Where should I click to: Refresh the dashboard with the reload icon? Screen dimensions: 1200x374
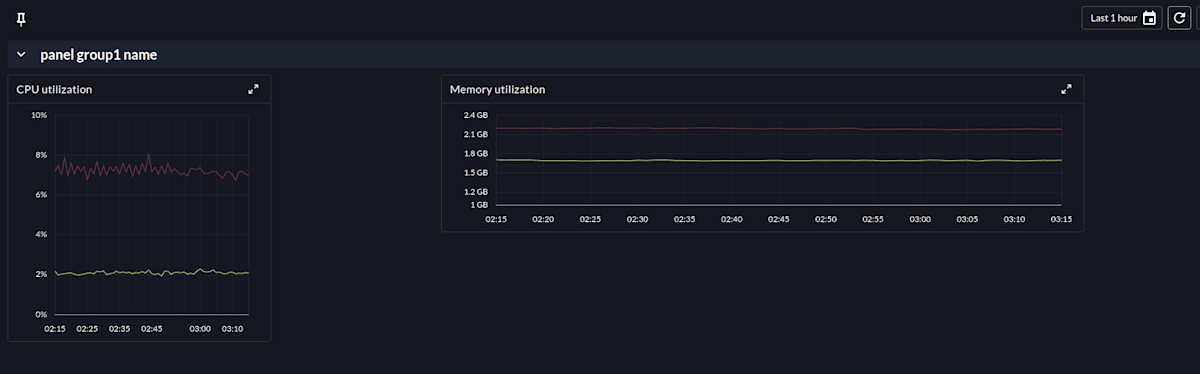(x=1179, y=18)
